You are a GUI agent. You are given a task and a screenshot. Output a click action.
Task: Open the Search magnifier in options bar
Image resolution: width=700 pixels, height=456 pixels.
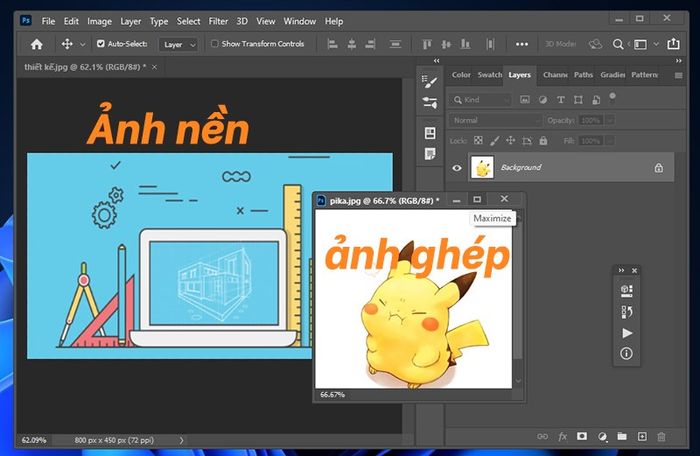pyautogui.click(x=617, y=44)
